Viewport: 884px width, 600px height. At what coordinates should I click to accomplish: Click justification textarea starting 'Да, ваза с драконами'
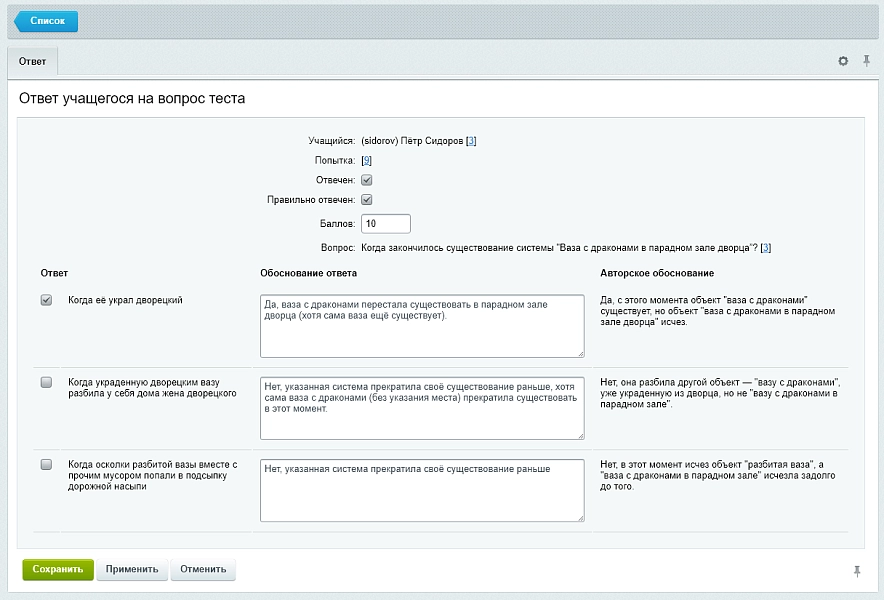coord(422,326)
